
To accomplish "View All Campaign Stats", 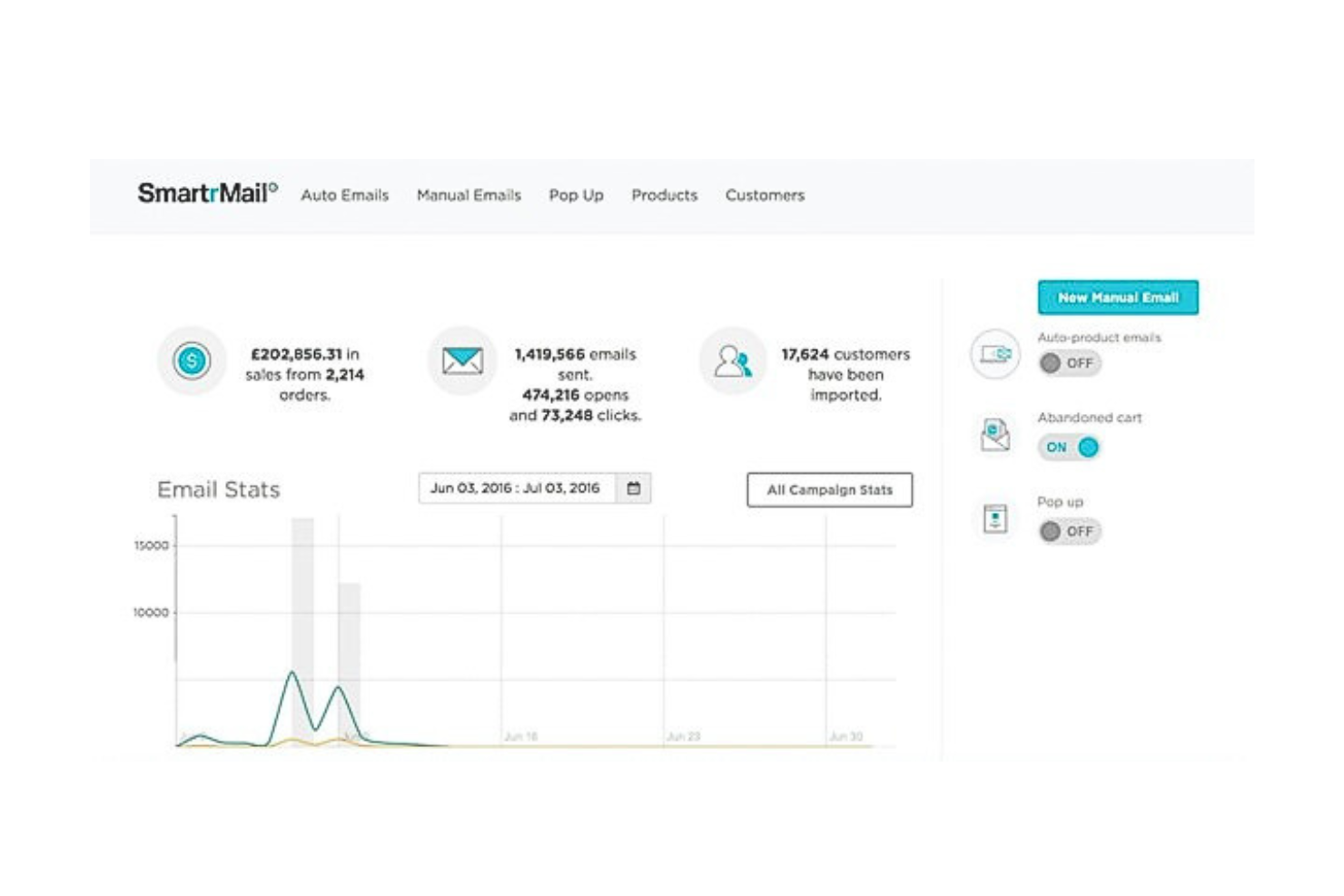I will pyautogui.click(x=829, y=489).
